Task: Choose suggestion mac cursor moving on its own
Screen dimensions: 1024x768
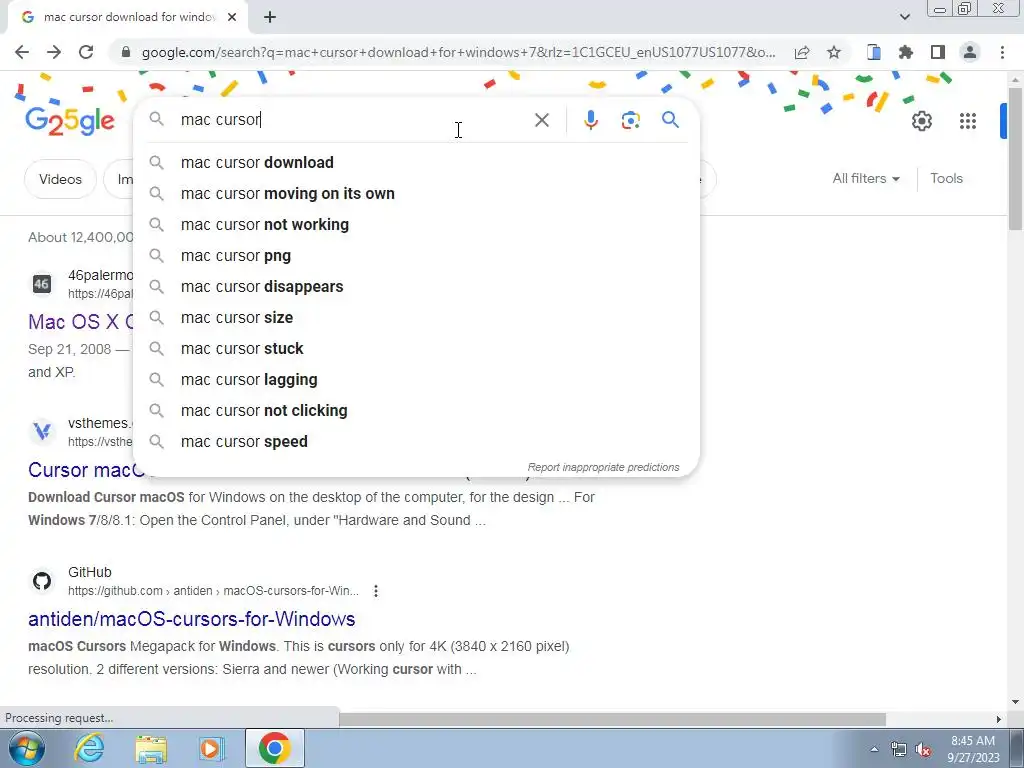Action: point(416,193)
